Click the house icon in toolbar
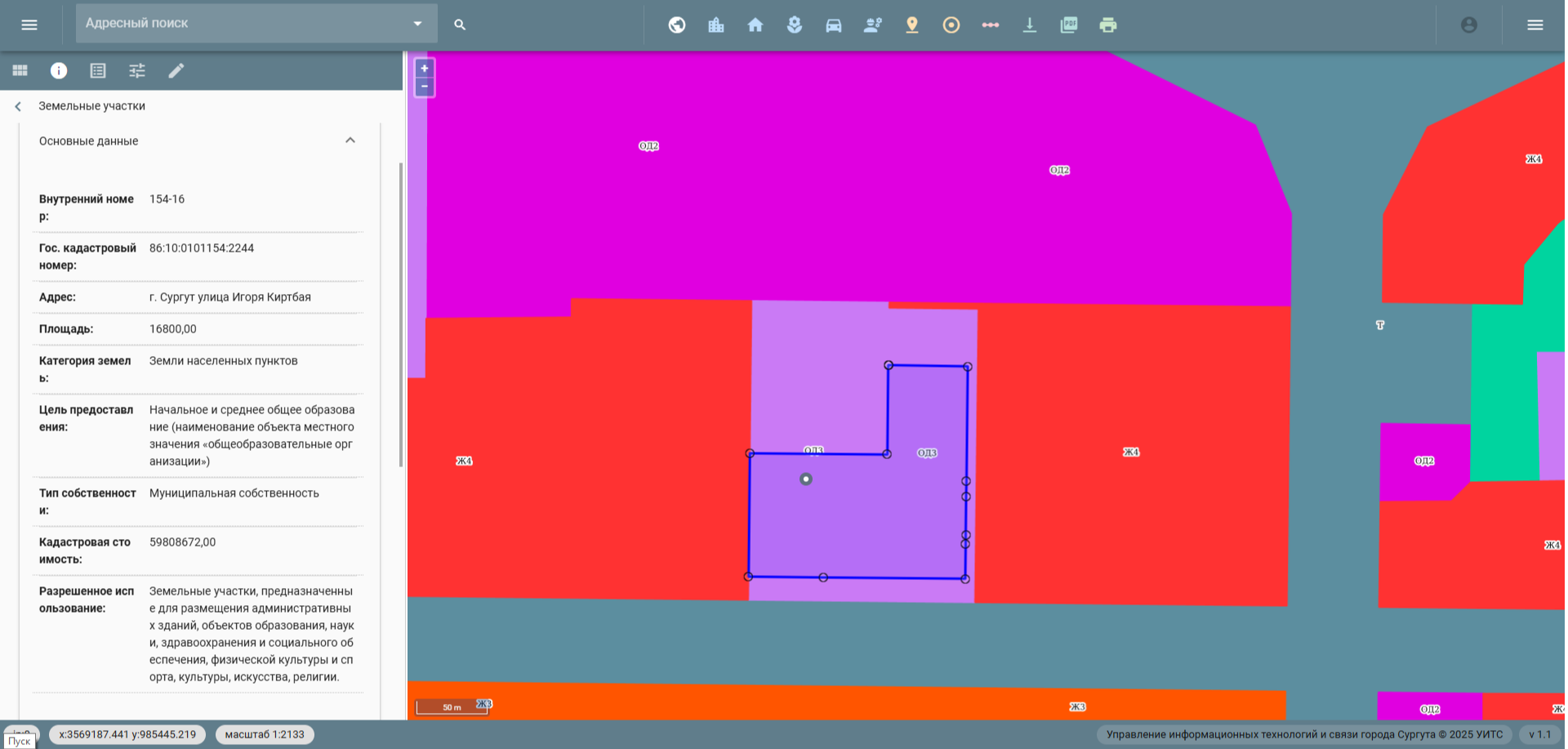The height and width of the screenshot is (749, 1568). tap(755, 25)
